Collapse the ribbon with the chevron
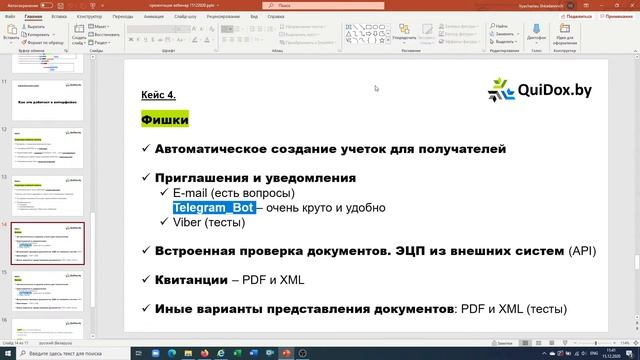The image size is (640, 360). tap(635, 51)
